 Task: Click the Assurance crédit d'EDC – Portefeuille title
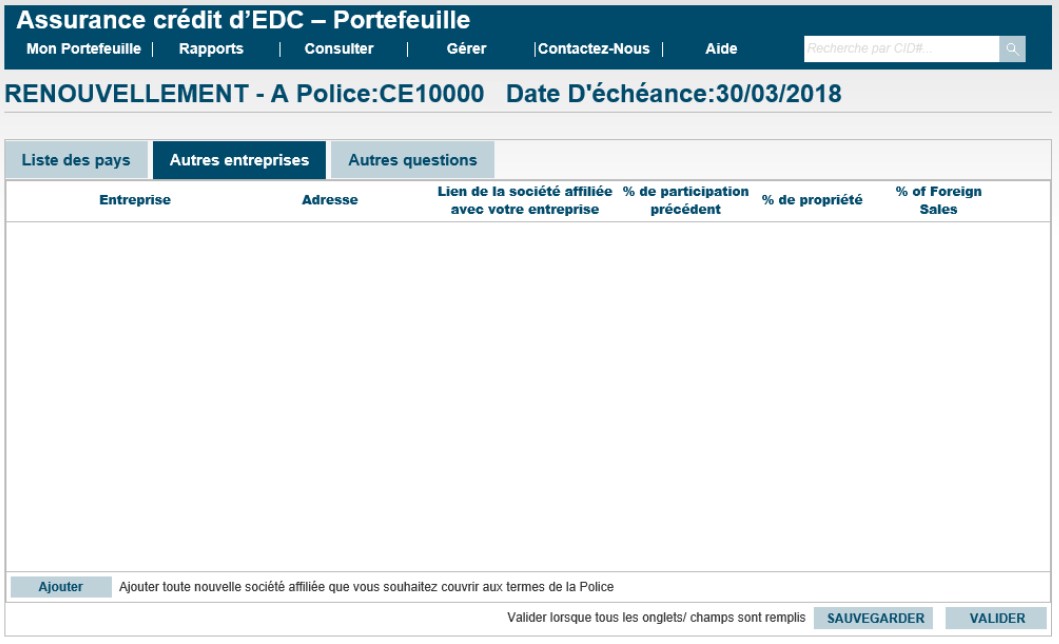(243, 20)
